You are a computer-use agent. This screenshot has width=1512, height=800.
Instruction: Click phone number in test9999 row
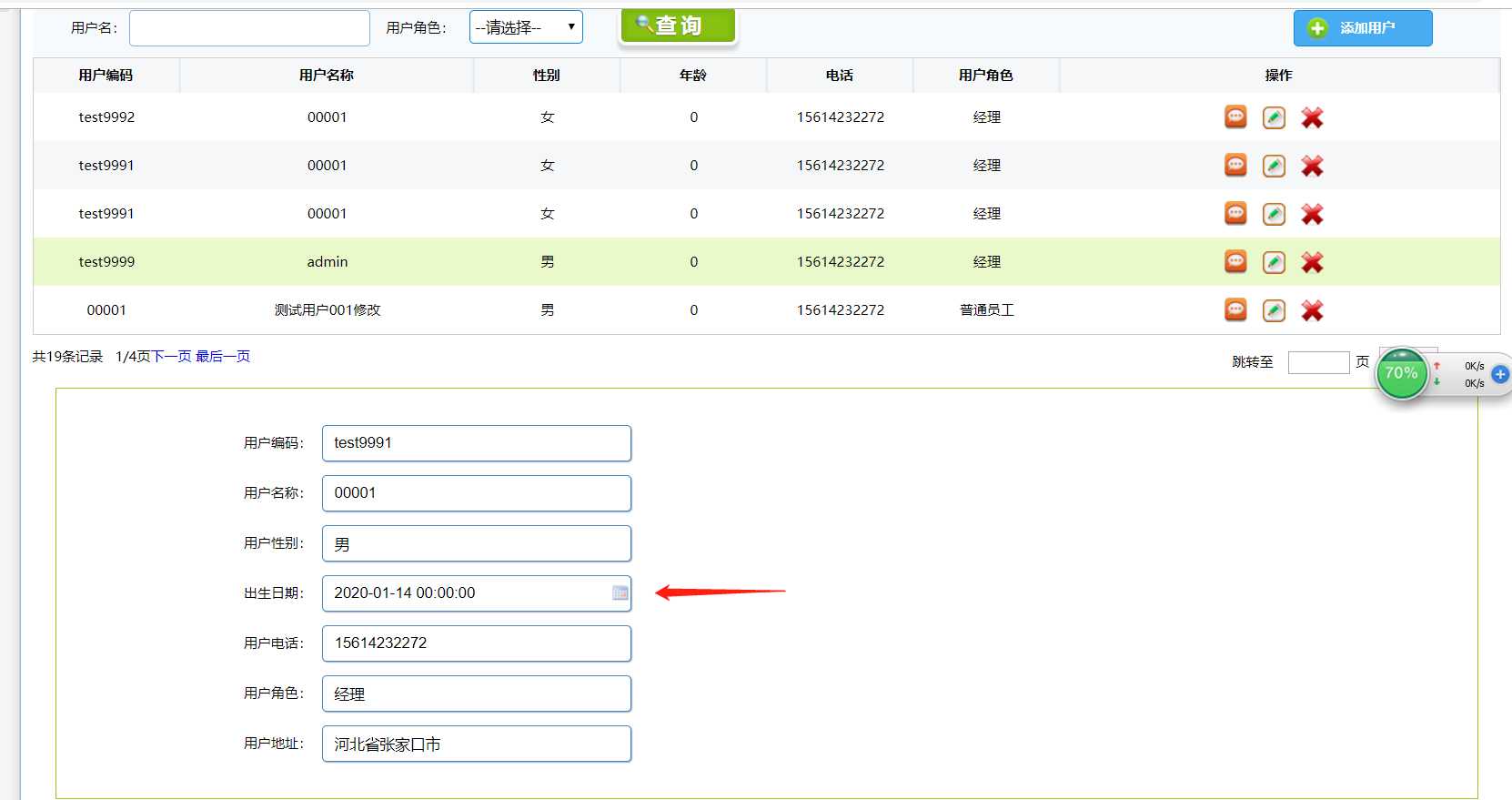pyautogui.click(x=841, y=262)
